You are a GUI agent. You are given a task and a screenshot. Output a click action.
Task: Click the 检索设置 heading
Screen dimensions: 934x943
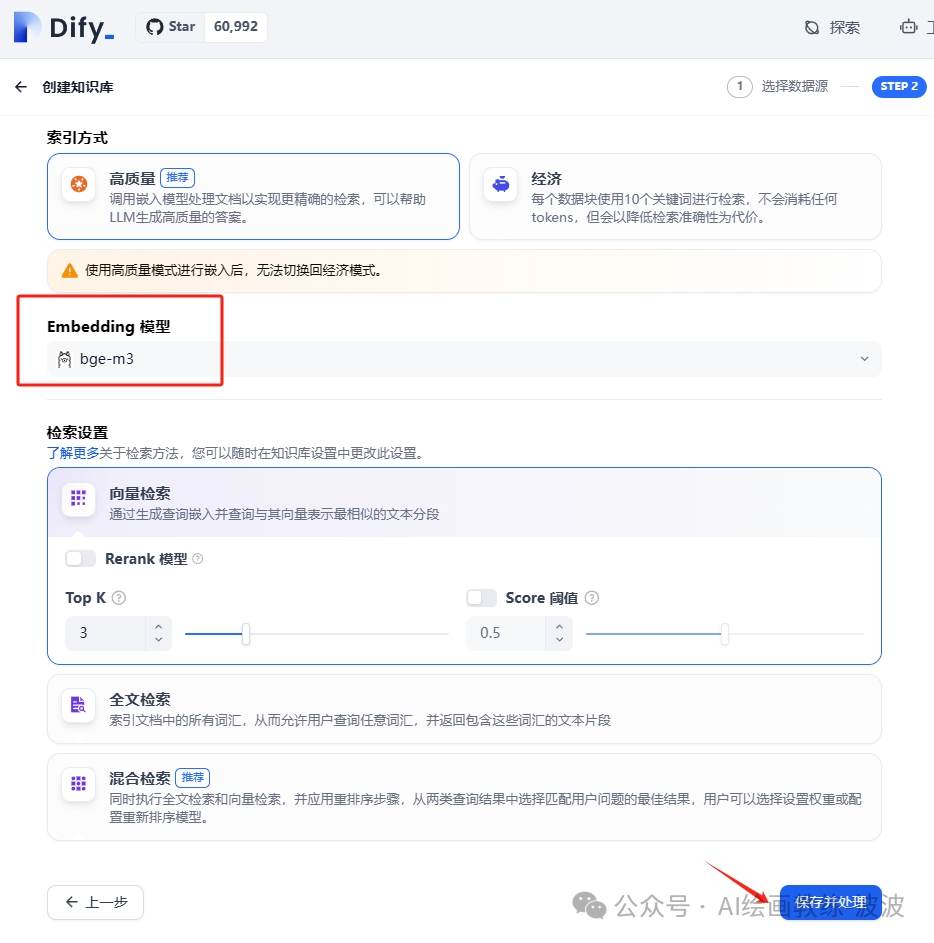coord(78,432)
